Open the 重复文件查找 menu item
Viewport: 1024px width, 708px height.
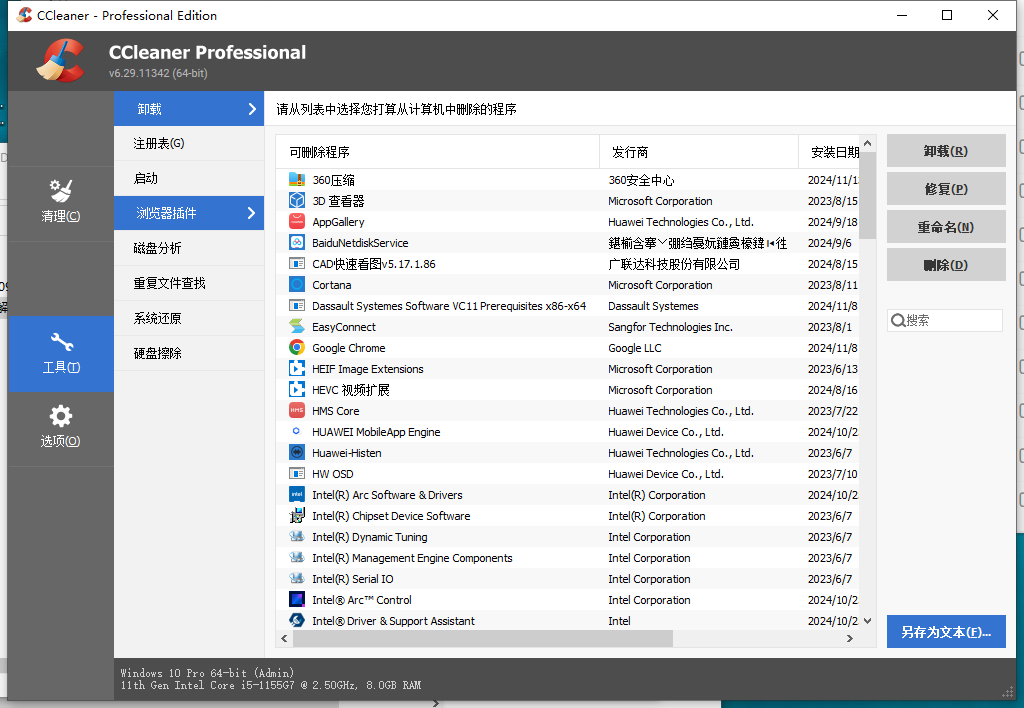coord(189,283)
